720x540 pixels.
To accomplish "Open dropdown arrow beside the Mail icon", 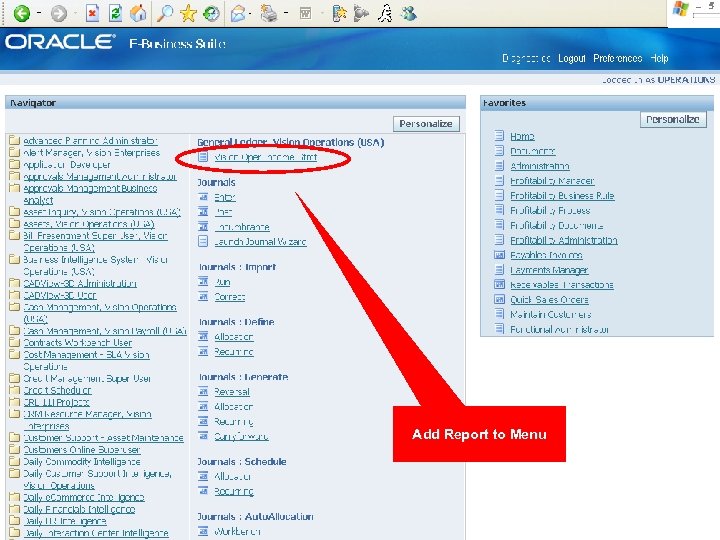I will tap(252, 14).
